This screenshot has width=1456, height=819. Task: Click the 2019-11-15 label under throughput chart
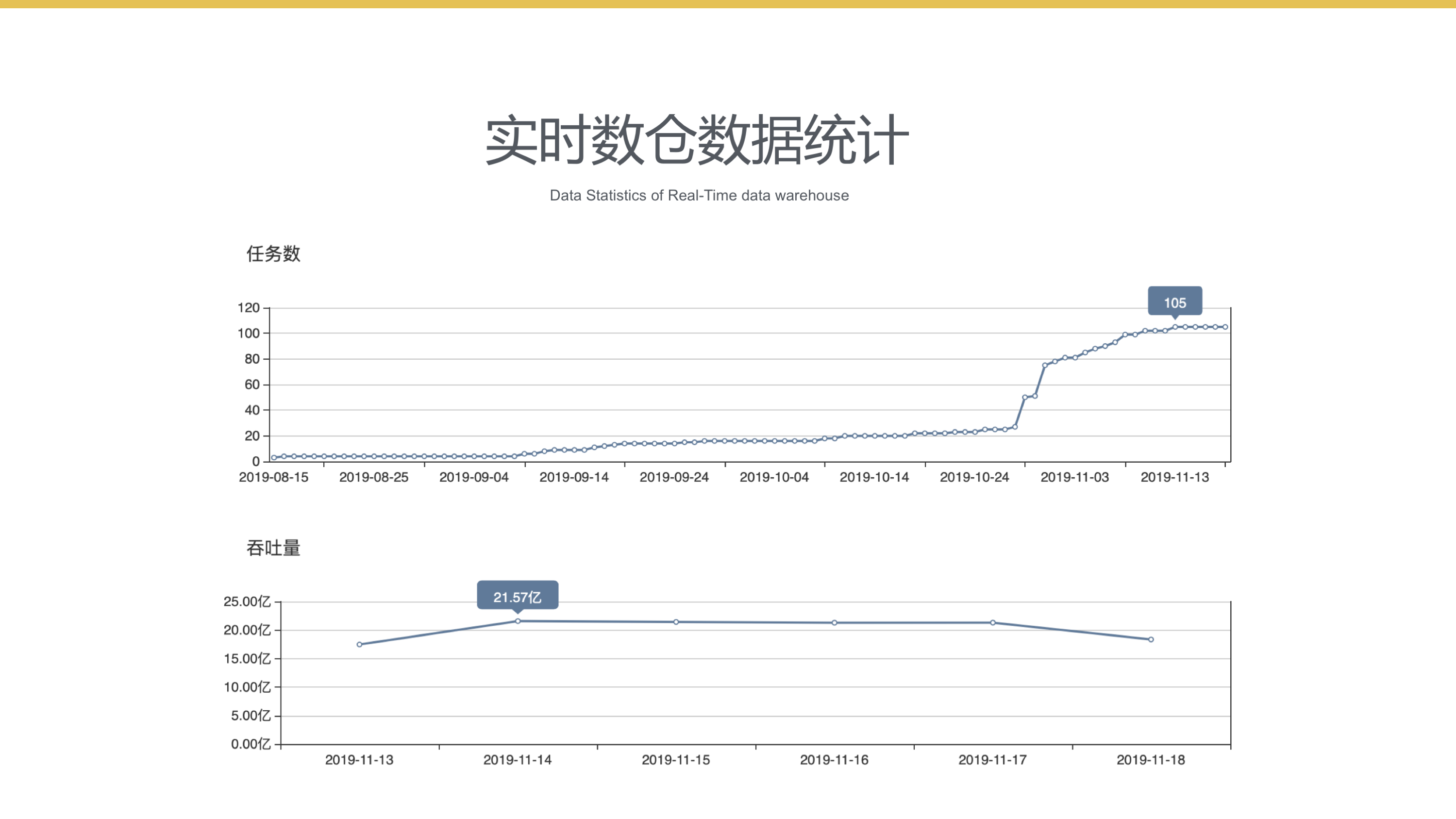coord(675,760)
